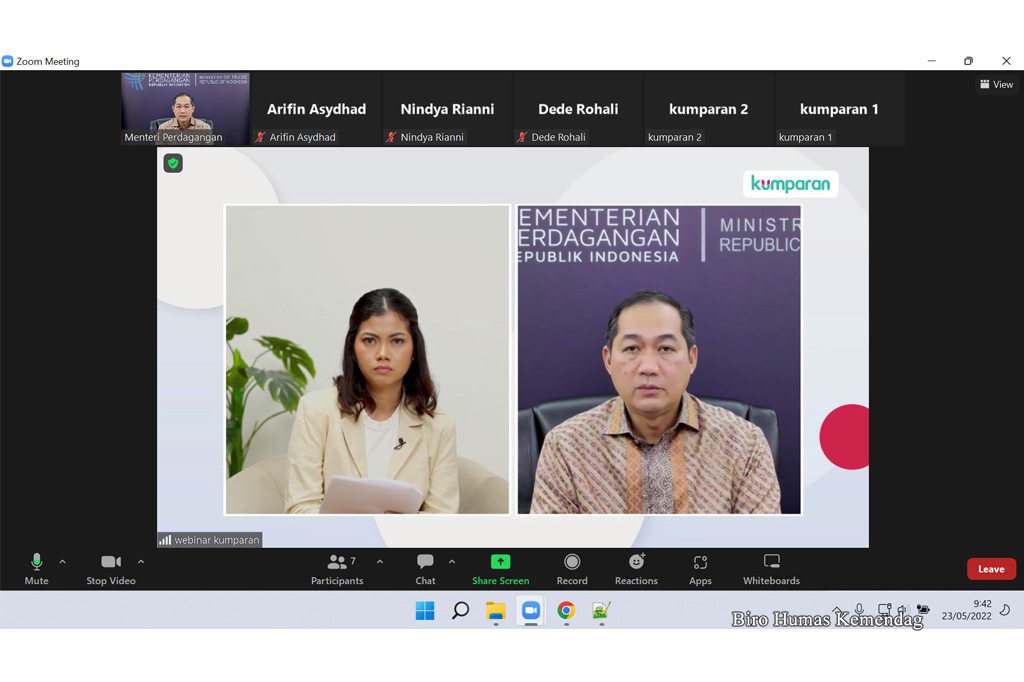Expand video options arrow beside Stop Video
The height and width of the screenshot is (682, 1024).
pyautogui.click(x=141, y=562)
